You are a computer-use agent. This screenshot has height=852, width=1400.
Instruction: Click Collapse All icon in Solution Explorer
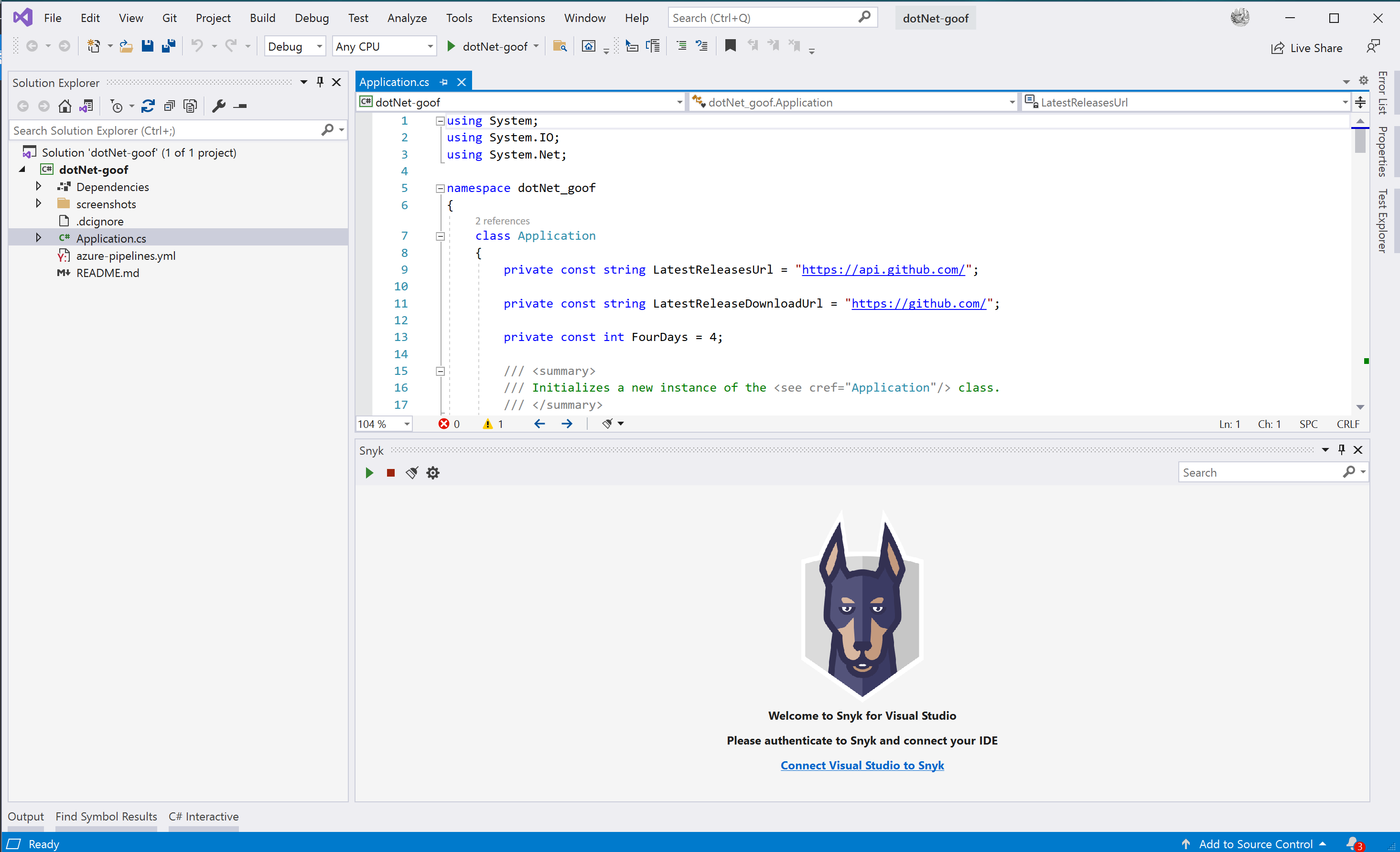[169, 106]
